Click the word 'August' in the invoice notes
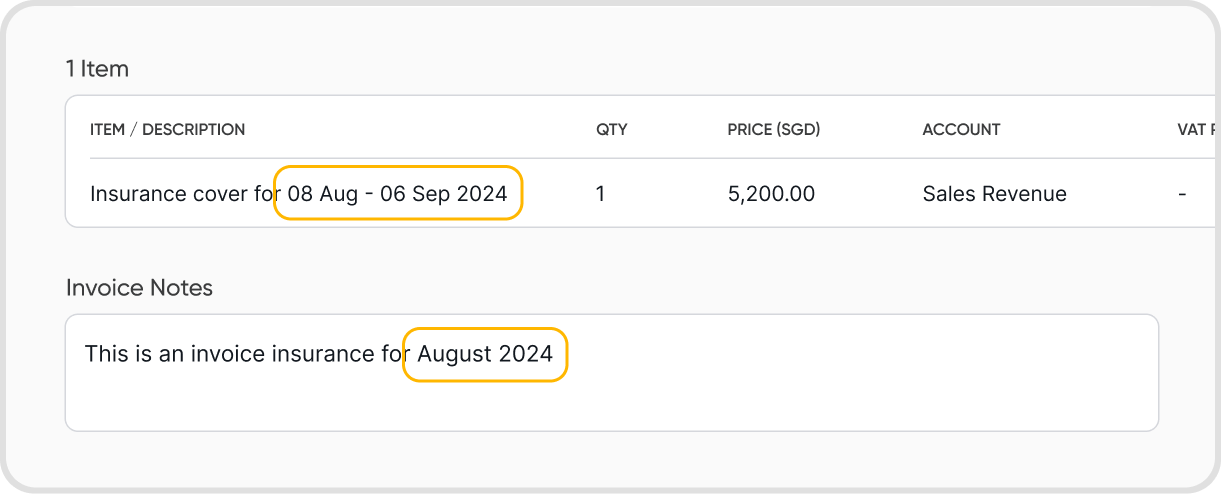 click(x=456, y=354)
